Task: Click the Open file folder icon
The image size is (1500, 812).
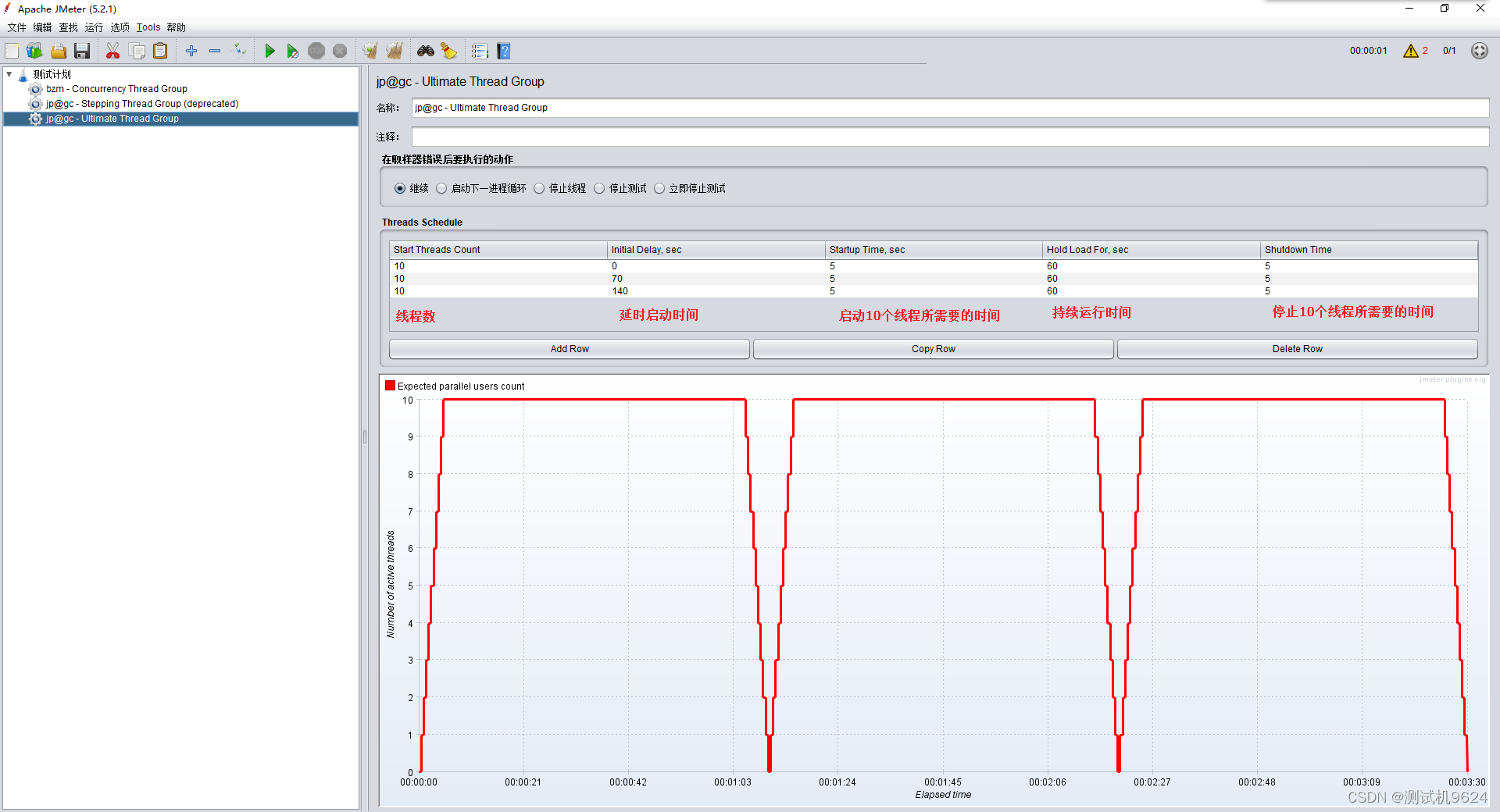Action: pyautogui.click(x=59, y=51)
